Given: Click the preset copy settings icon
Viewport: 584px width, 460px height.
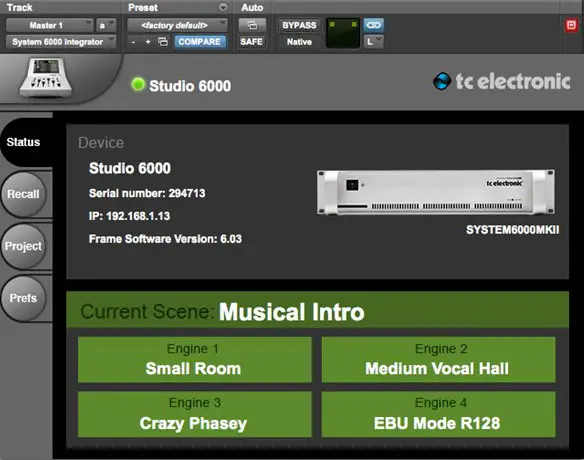Looking at the screenshot, I should click(x=163, y=42).
